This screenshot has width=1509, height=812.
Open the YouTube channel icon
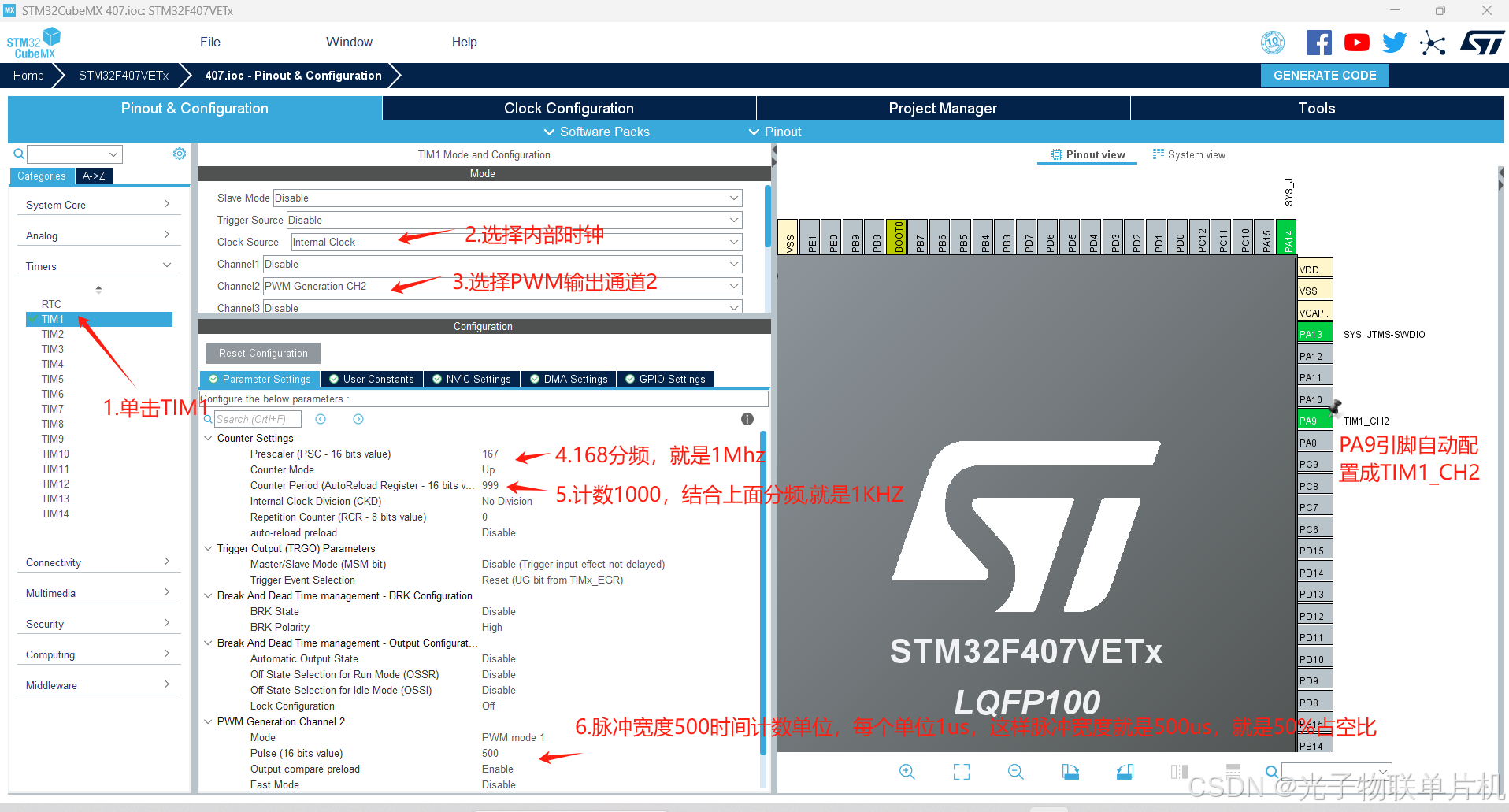[x=1356, y=43]
